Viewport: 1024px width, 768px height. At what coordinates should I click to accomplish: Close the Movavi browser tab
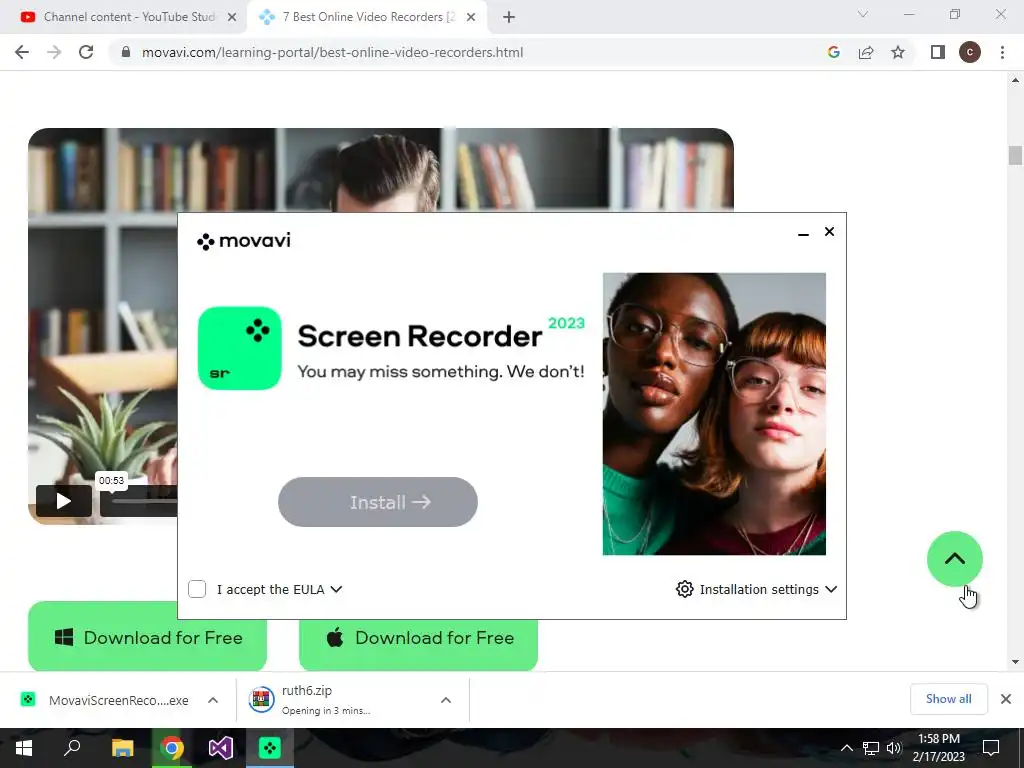coord(471,17)
